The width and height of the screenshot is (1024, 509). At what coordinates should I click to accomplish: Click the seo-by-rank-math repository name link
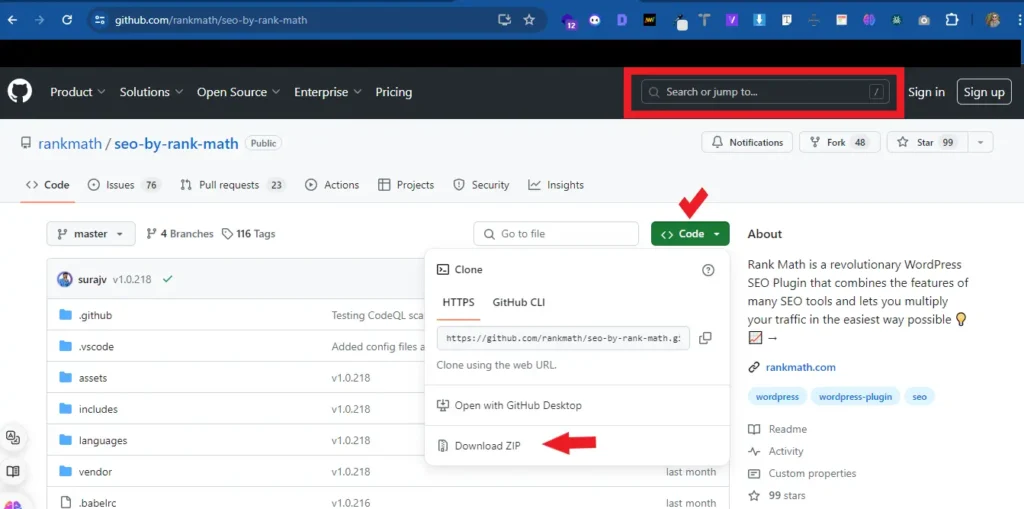click(176, 144)
